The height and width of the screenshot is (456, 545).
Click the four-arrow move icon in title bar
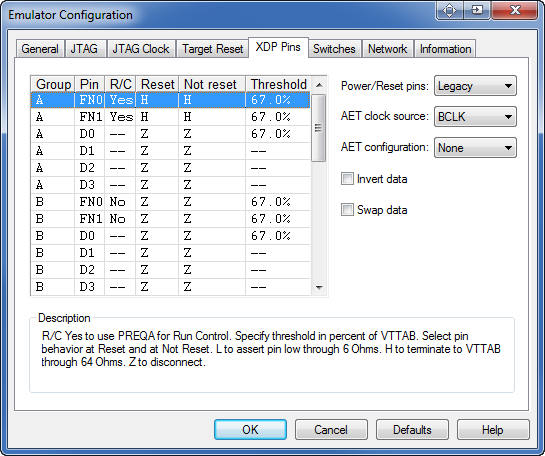tap(449, 10)
